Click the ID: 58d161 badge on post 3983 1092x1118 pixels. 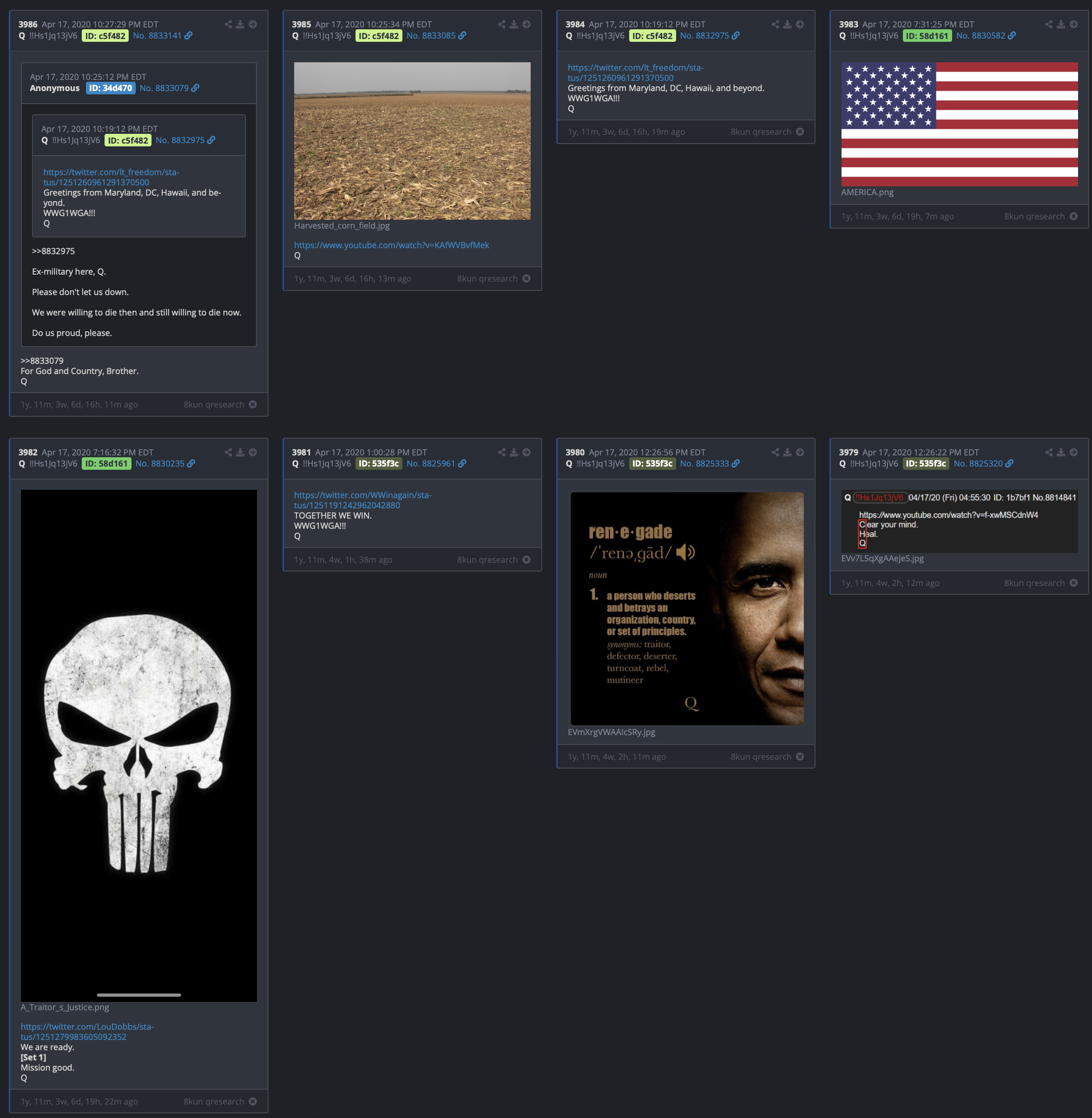point(927,36)
